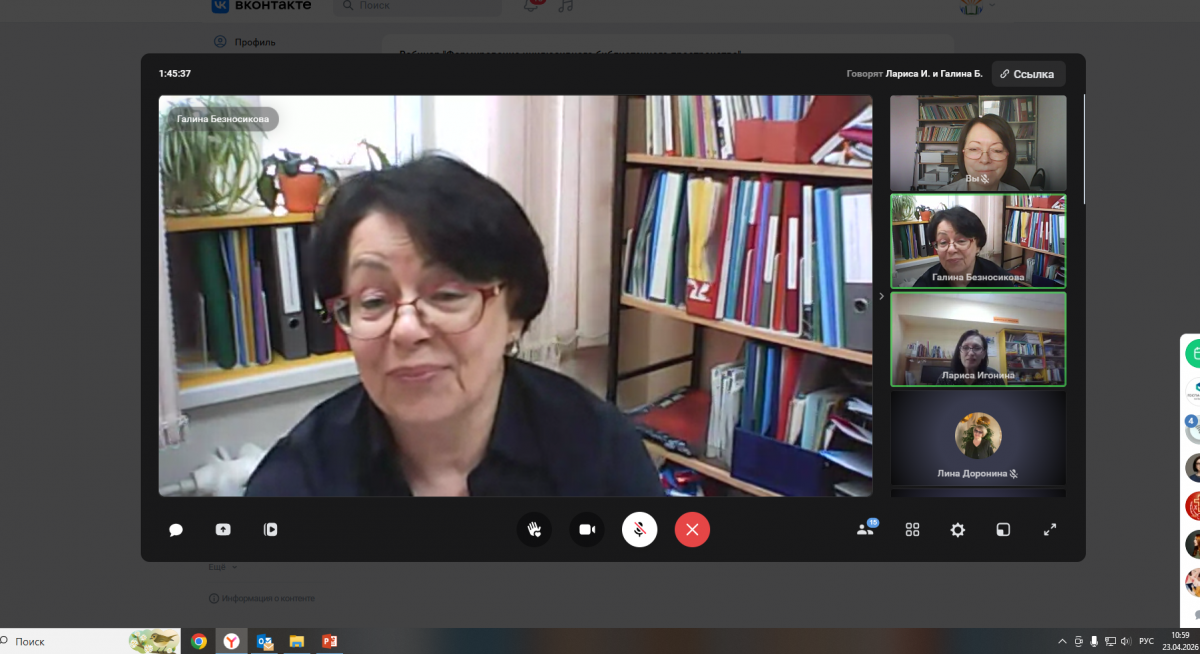Screen dimensions: 1200x654
Task: Switch the РУС keyboard language indicator
Action: click(1146, 641)
